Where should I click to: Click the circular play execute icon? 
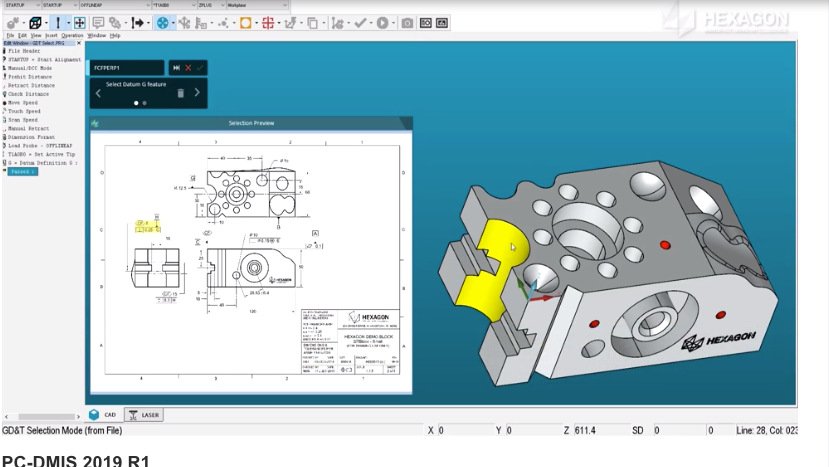tap(382, 23)
